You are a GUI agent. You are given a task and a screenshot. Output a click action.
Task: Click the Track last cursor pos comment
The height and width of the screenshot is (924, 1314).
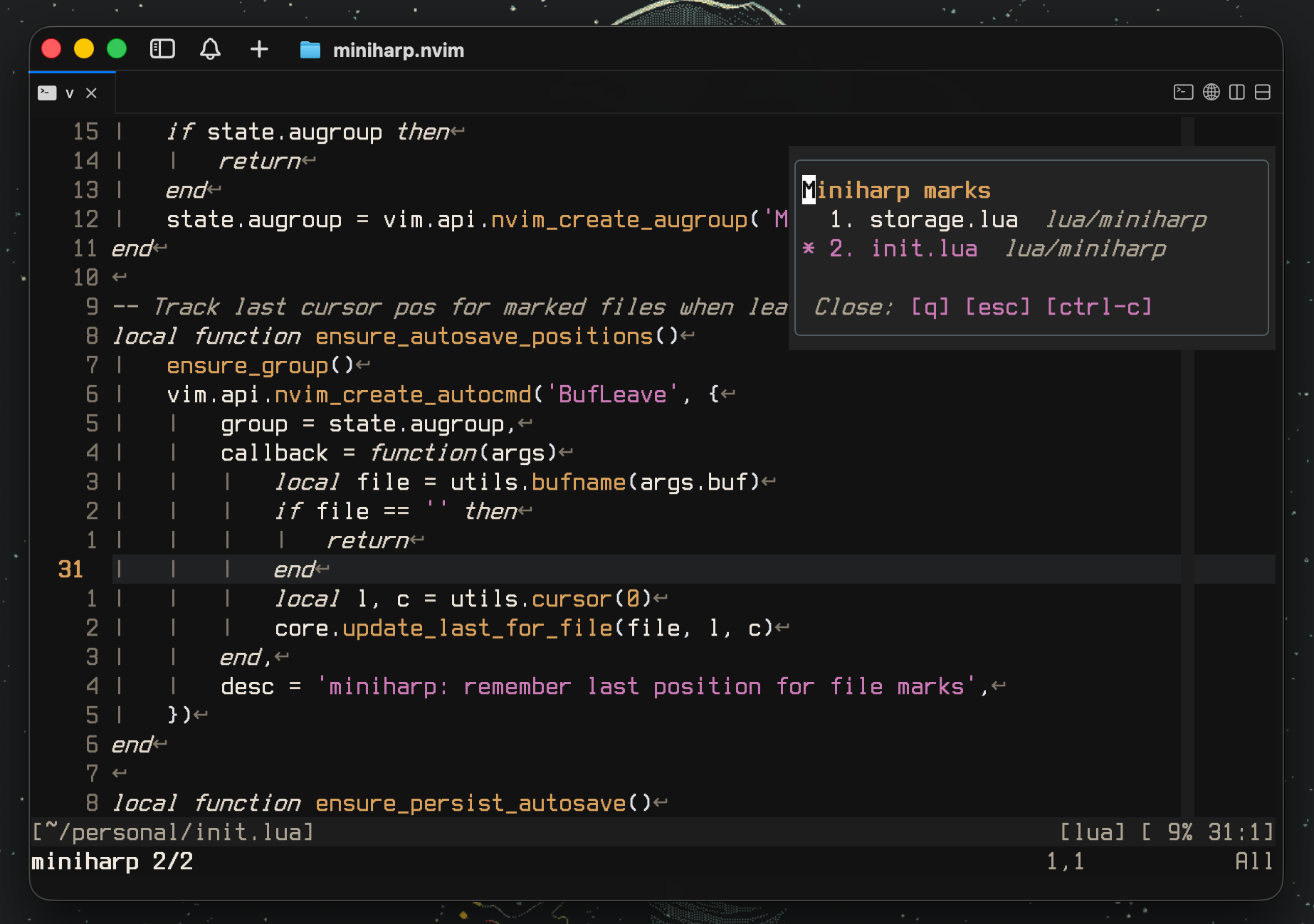pos(451,307)
